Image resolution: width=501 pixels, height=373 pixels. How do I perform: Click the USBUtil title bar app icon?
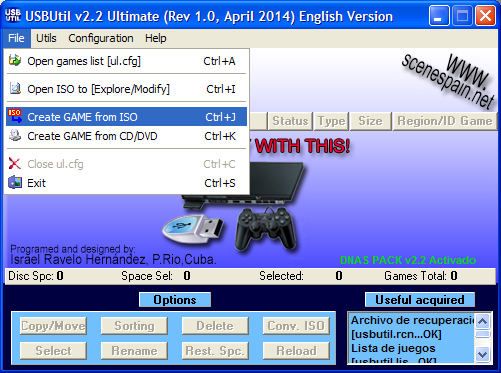point(13,15)
